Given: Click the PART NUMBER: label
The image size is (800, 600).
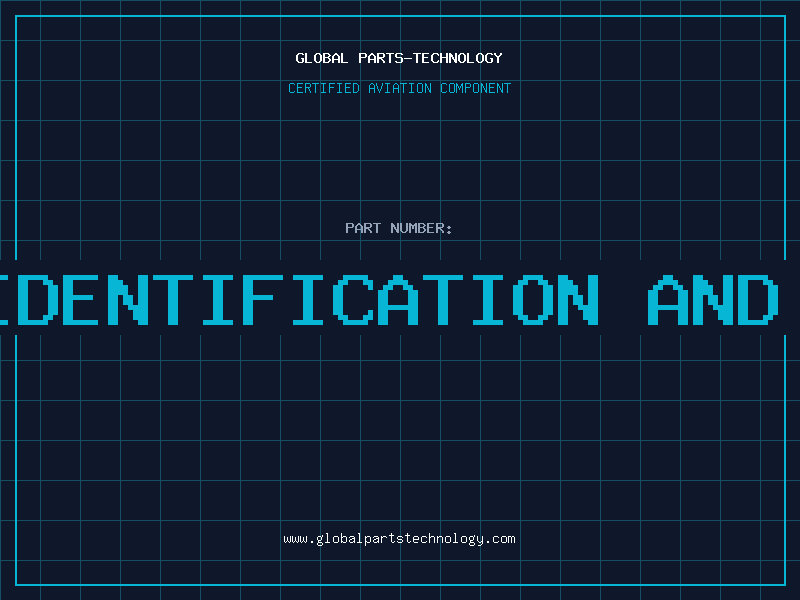Looking at the screenshot, I should click(x=399, y=228).
